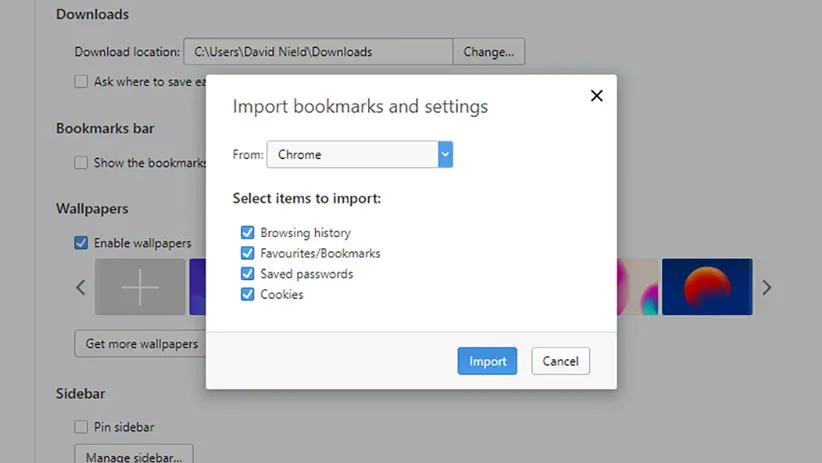
Task: Add a custom wallpaper with plus tile
Action: (140, 287)
